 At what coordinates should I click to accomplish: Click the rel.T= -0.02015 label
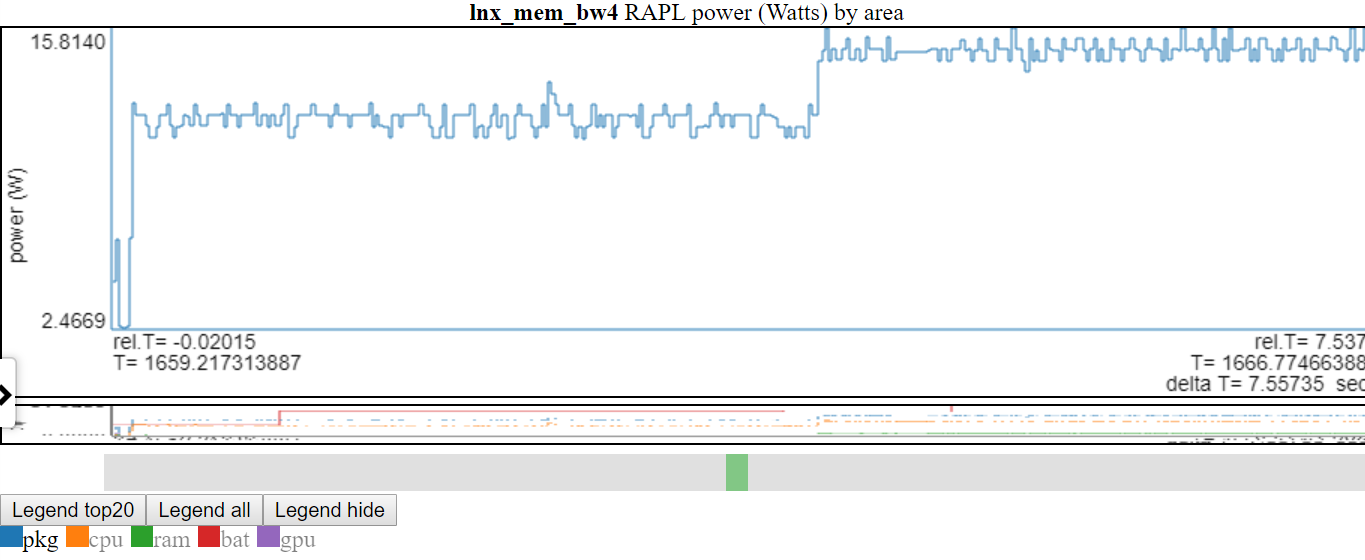click(x=184, y=343)
